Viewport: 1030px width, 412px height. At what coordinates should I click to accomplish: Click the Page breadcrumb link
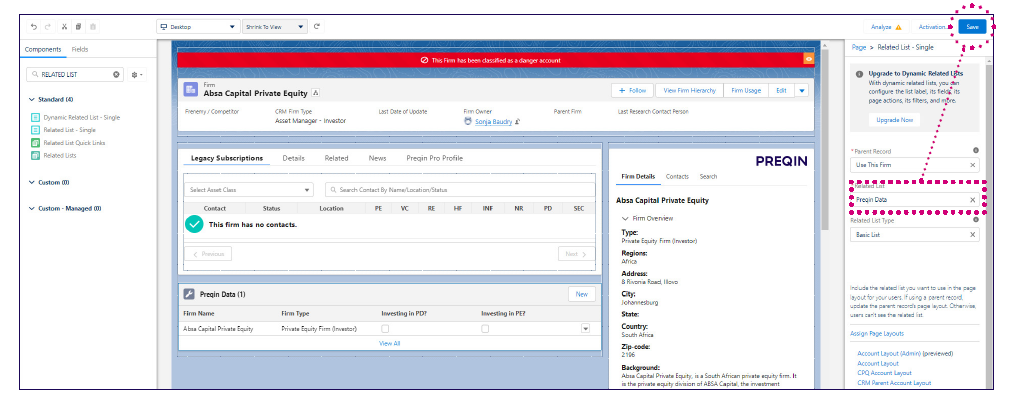pos(859,47)
